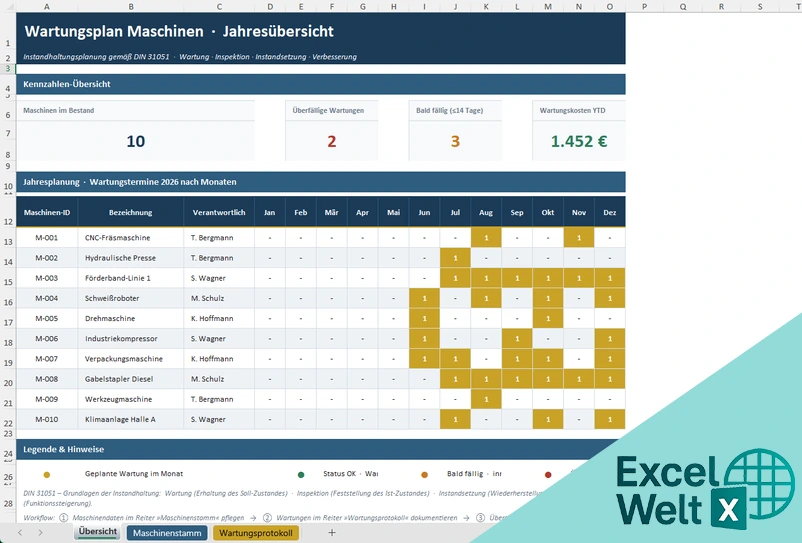Click the overdue maintenance value 2
802x543 pixels.
(331, 141)
